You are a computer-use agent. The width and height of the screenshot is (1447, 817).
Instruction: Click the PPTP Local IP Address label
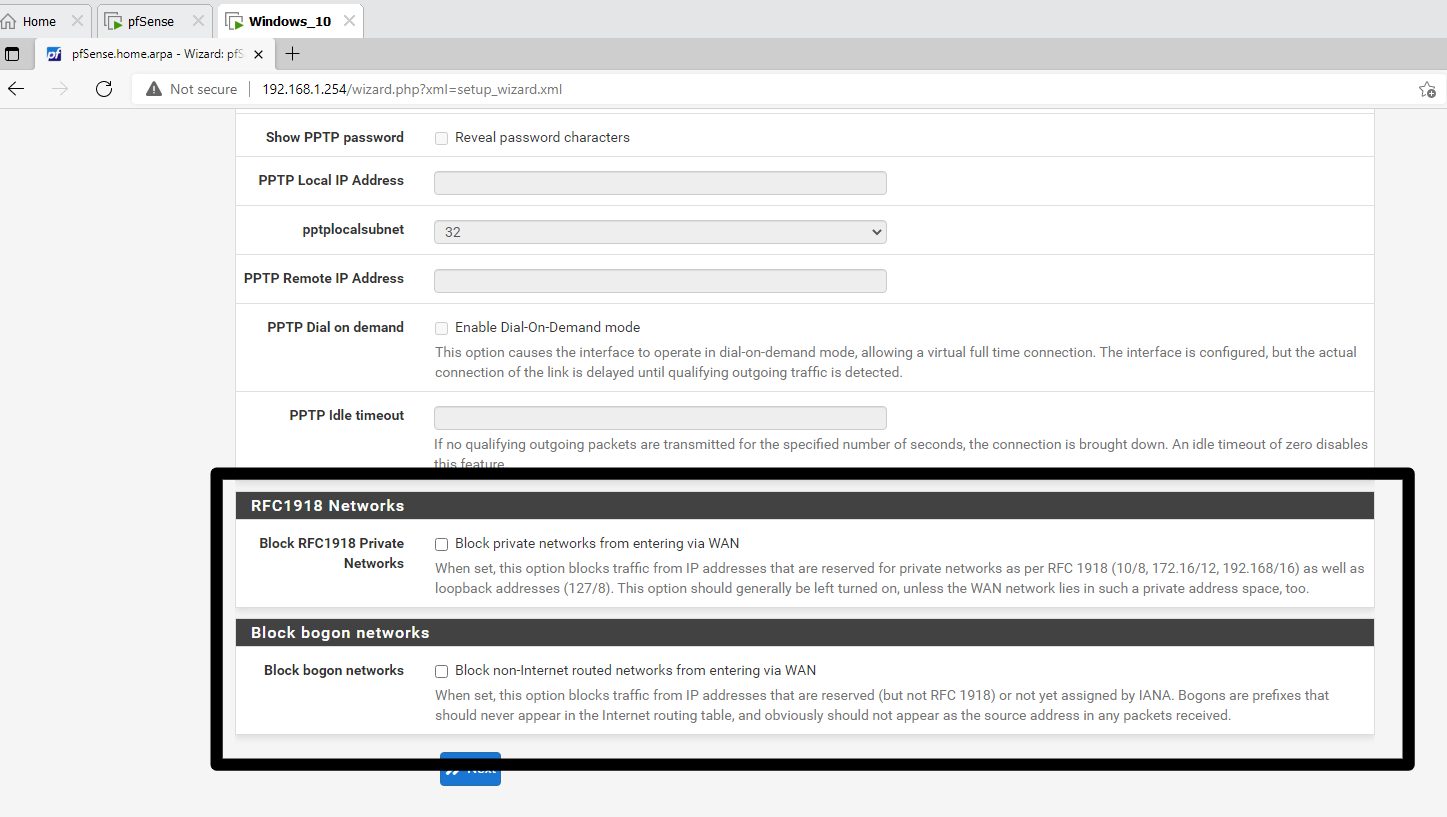click(331, 180)
